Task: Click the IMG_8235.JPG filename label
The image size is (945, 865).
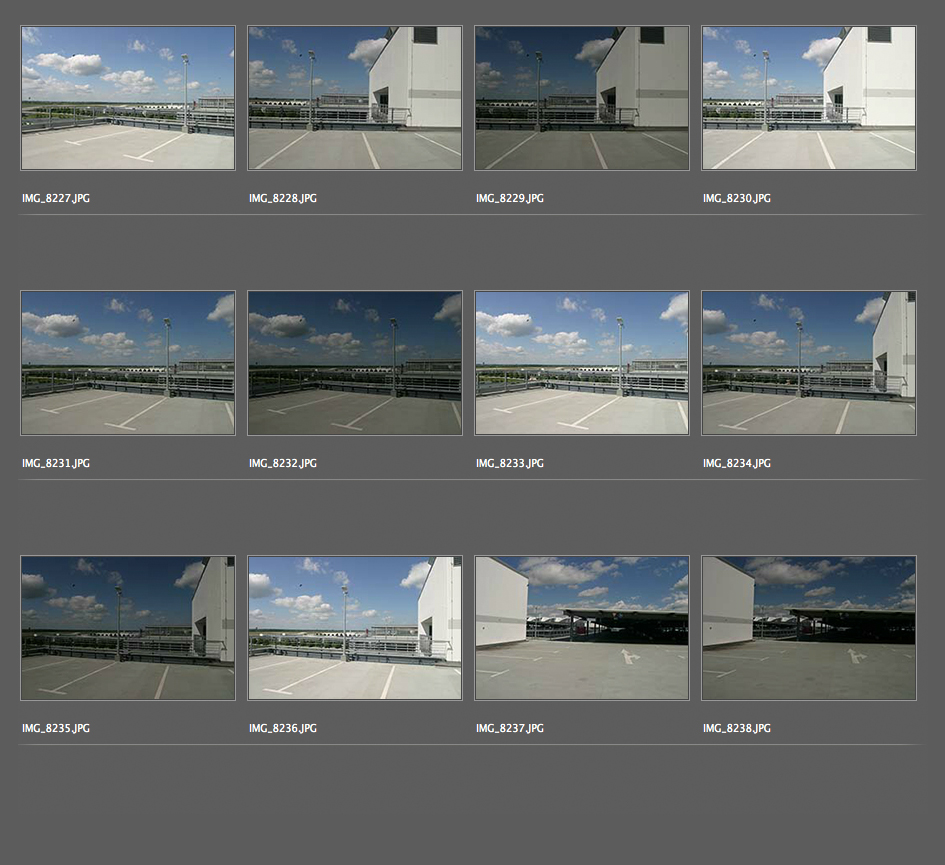Action: (56, 729)
